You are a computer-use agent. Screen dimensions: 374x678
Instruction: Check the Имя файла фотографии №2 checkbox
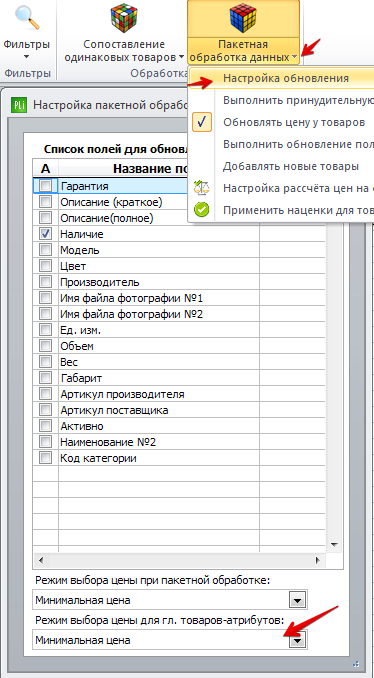(45, 314)
